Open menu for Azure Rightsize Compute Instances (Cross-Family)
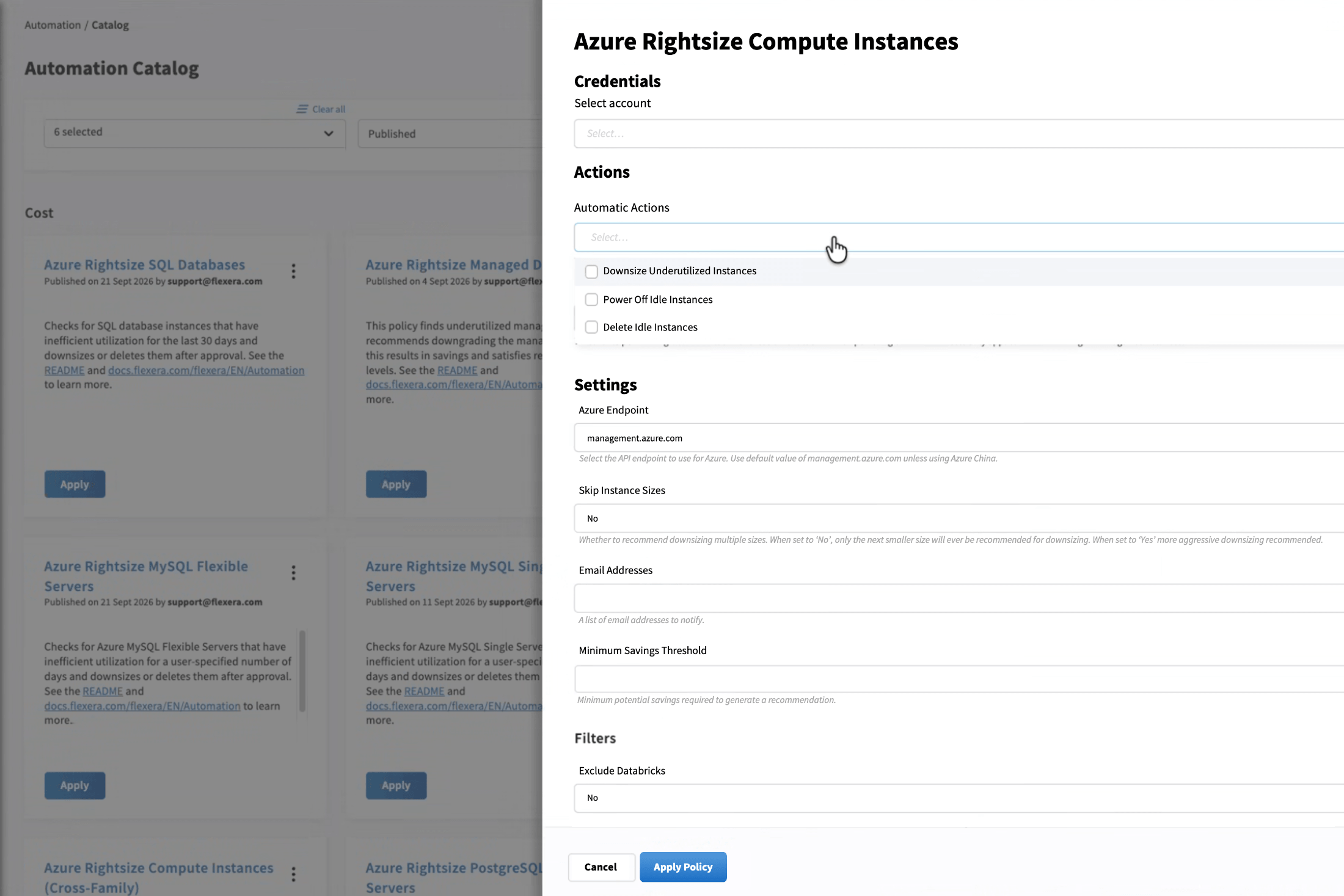Image resolution: width=1344 pixels, height=896 pixels. (x=293, y=875)
